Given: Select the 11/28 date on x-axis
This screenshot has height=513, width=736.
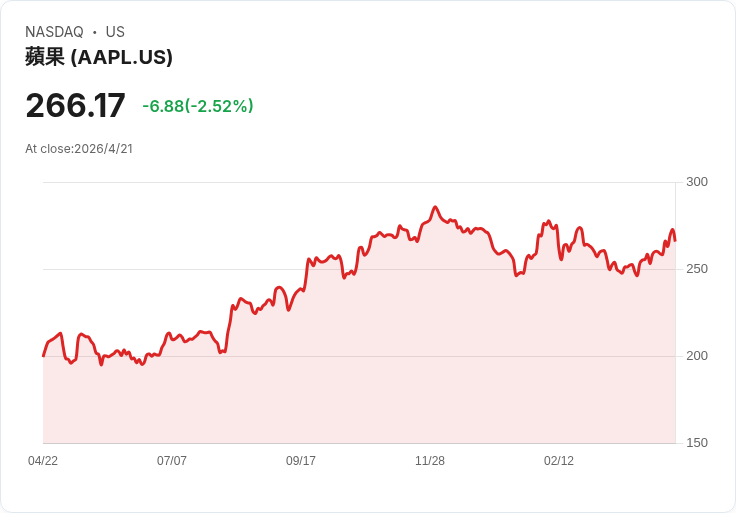Looking at the screenshot, I should click(x=430, y=461).
